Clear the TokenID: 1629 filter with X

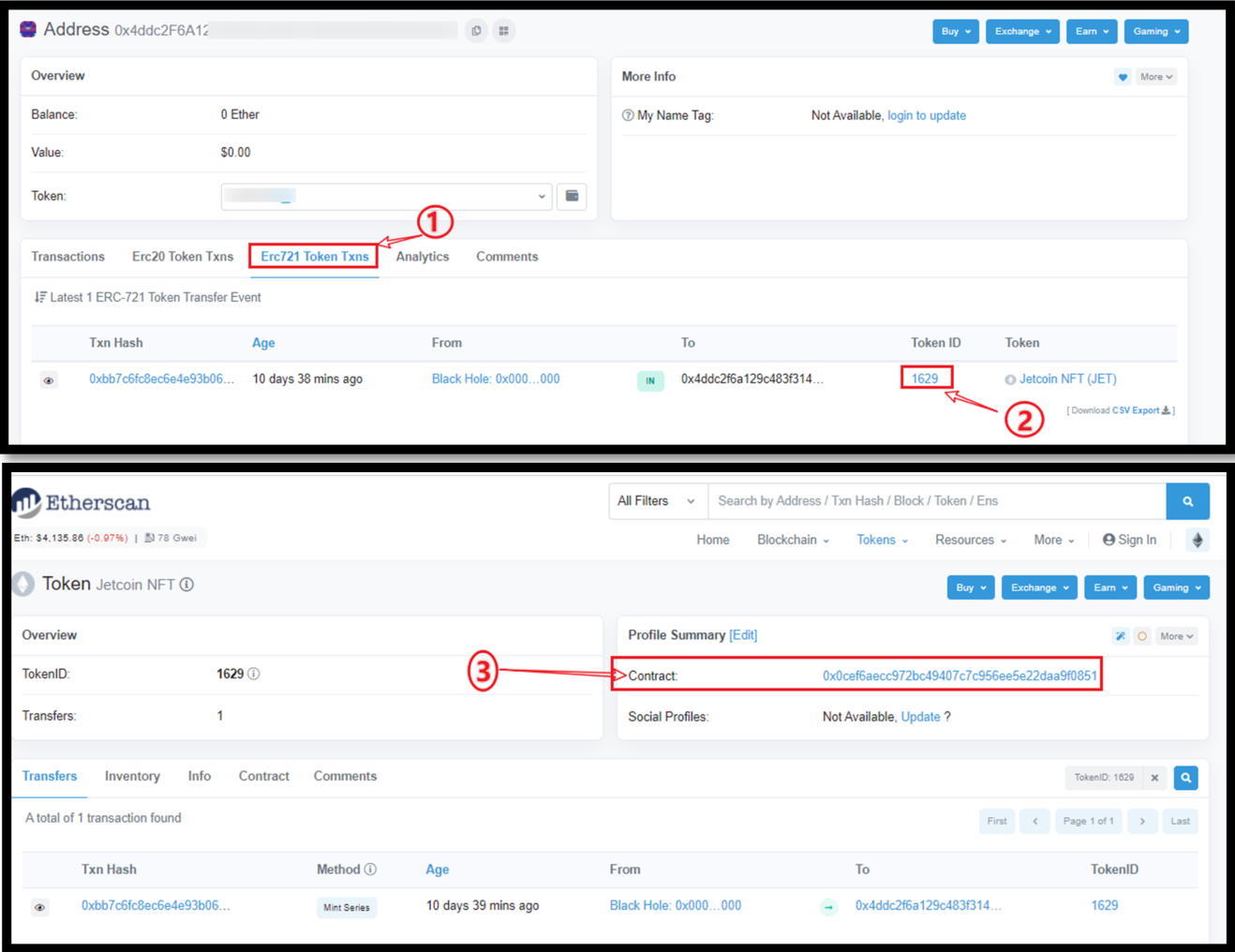pyautogui.click(x=1154, y=778)
